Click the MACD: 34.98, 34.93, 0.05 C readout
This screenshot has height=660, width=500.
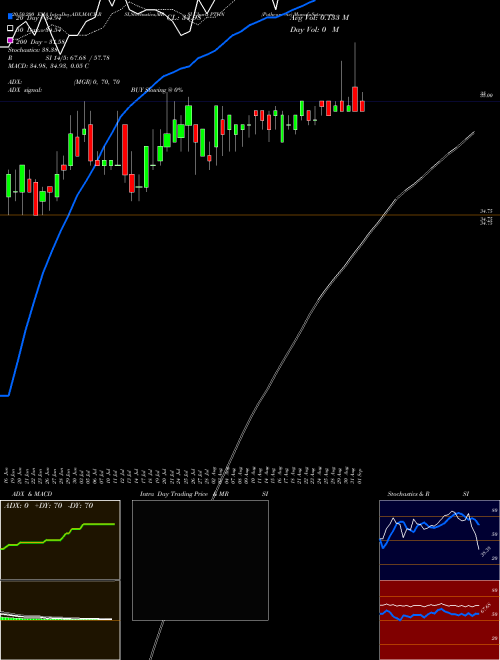pos(48,66)
